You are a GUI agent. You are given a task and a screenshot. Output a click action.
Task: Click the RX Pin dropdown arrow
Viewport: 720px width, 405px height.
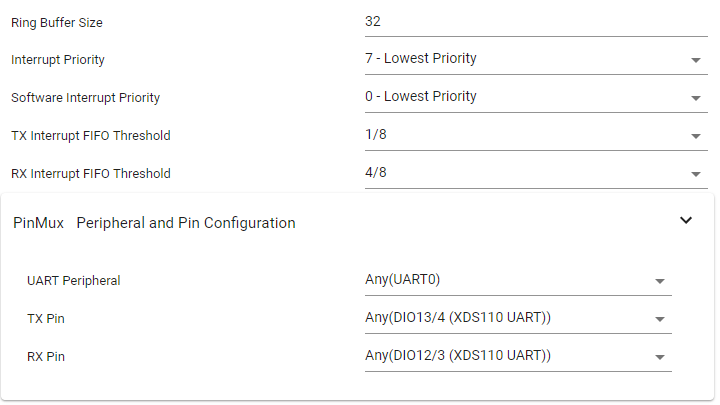tap(660, 357)
